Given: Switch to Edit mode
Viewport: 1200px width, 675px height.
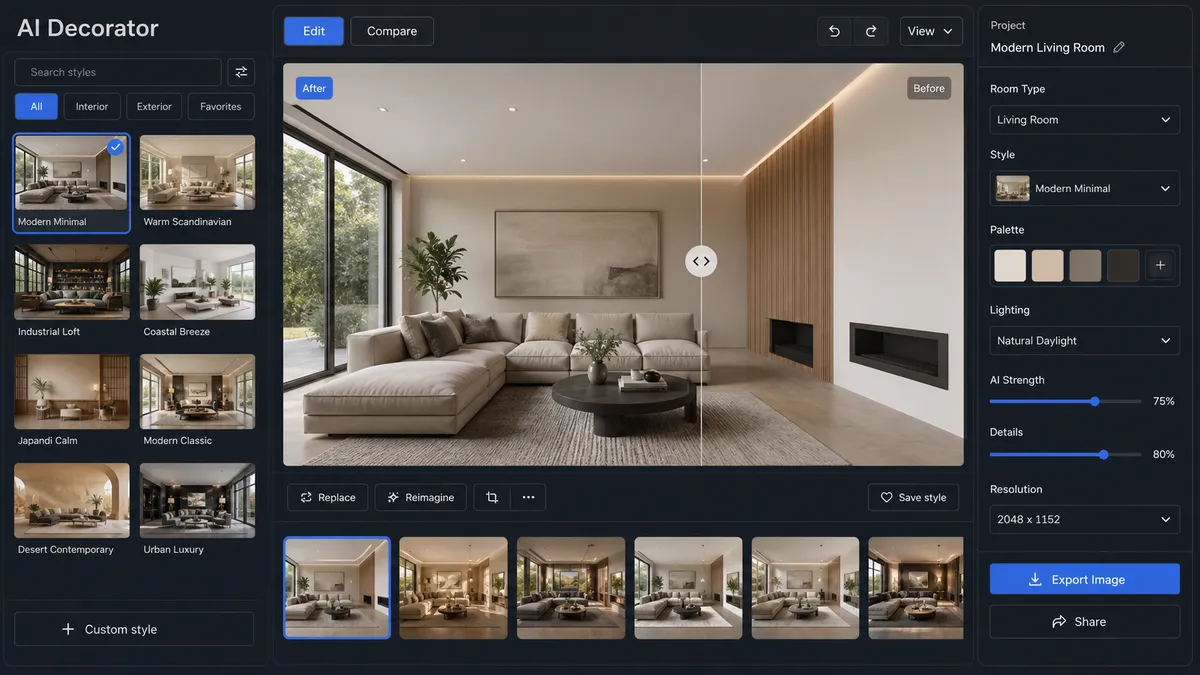Looking at the screenshot, I should tap(314, 31).
